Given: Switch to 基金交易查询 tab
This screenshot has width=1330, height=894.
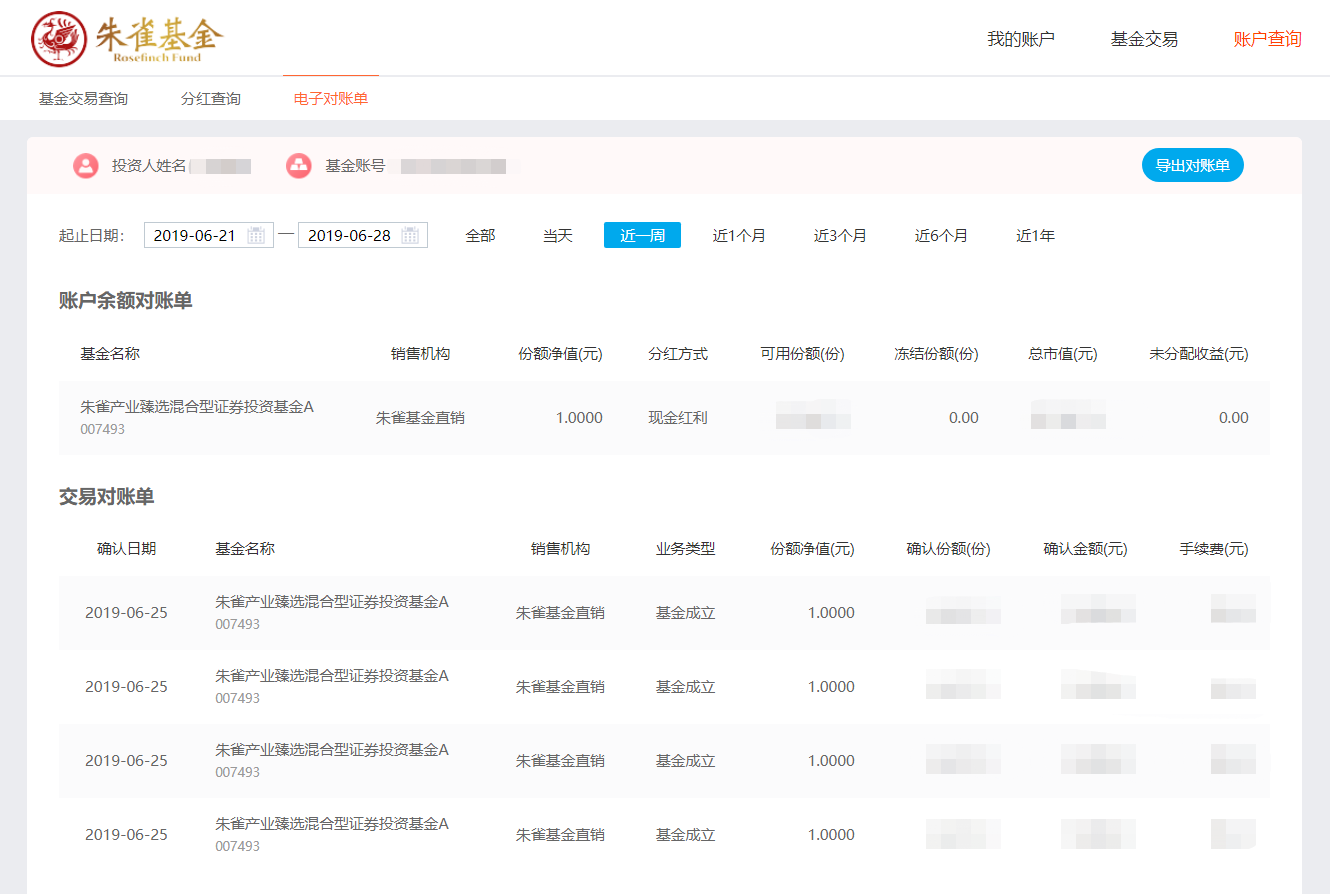Looking at the screenshot, I should [x=83, y=99].
